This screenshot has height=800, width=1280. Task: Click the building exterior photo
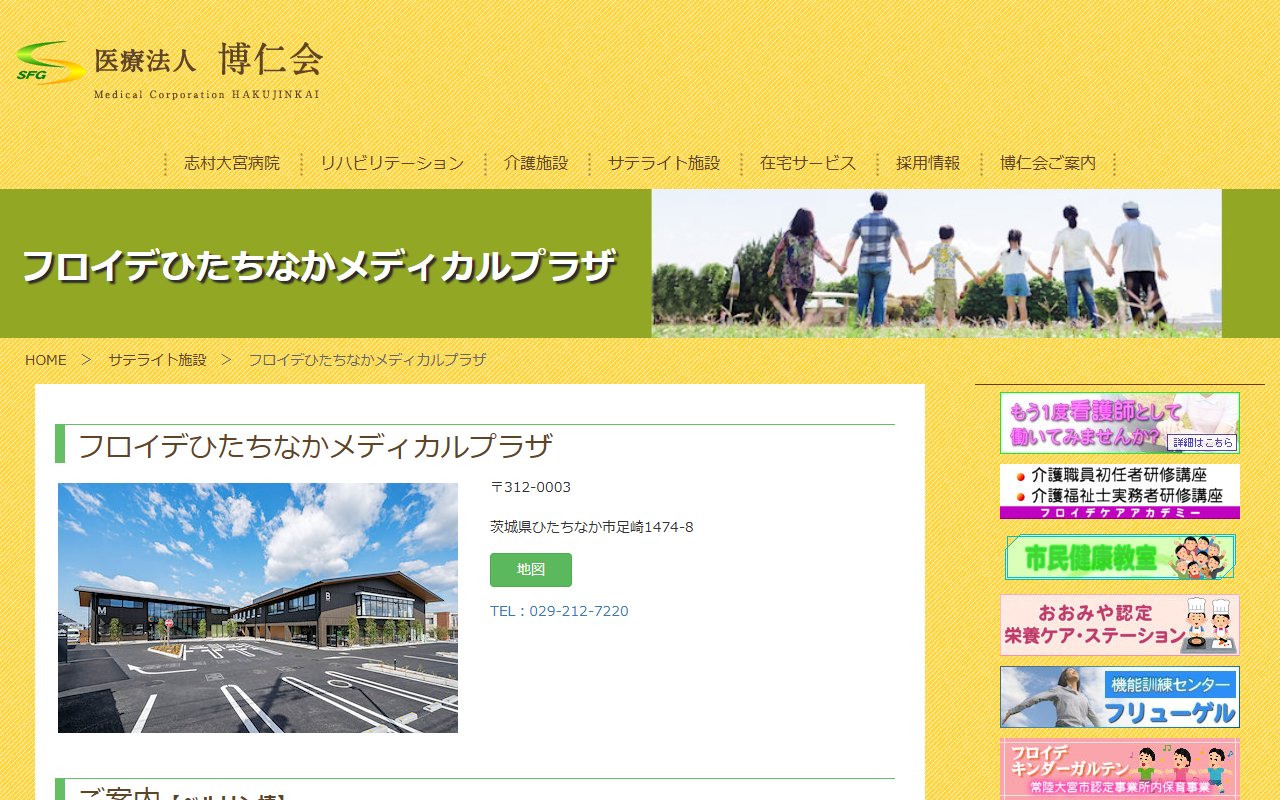pyautogui.click(x=258, y=608)
